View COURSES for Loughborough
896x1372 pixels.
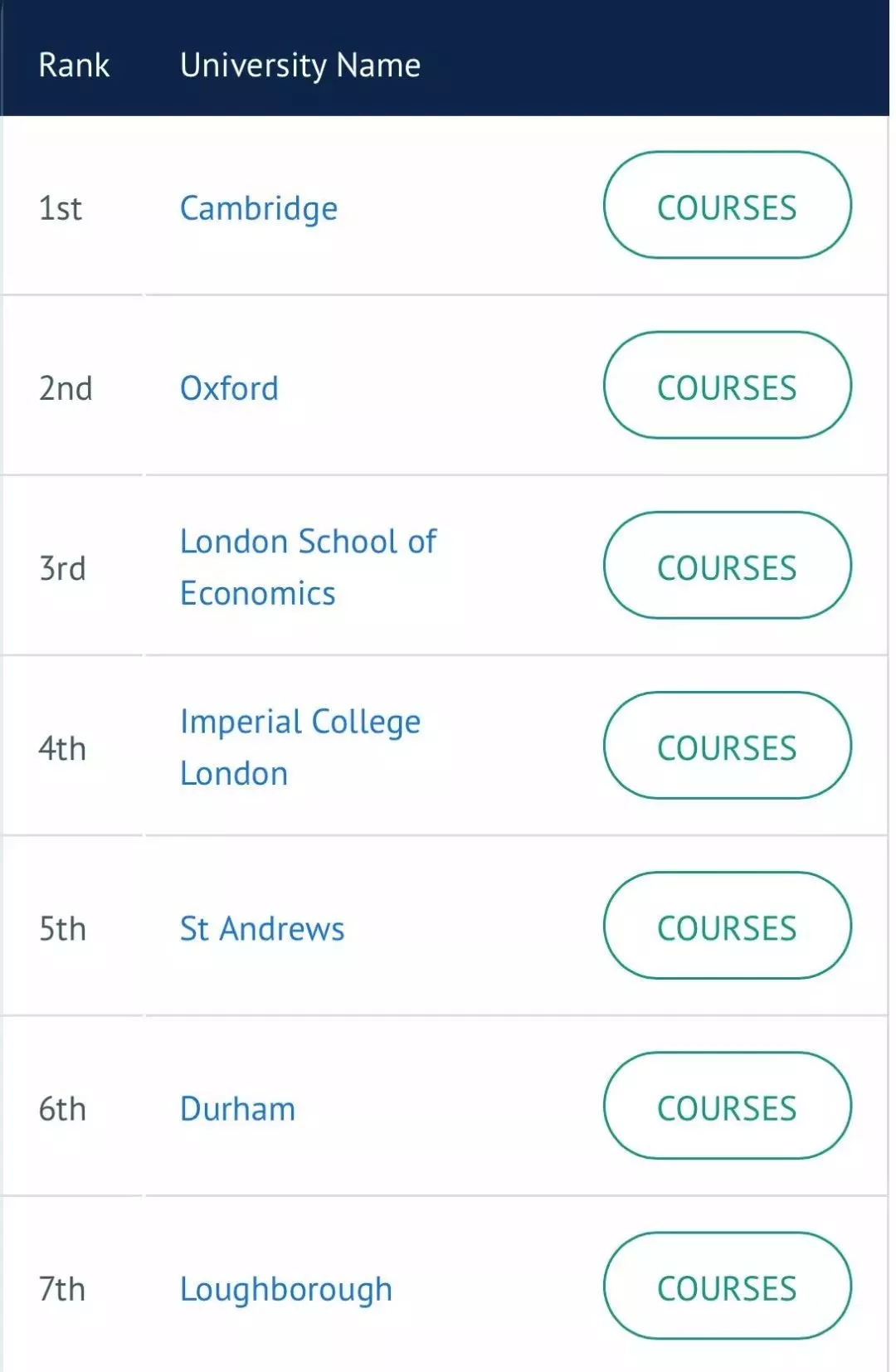727,1286
